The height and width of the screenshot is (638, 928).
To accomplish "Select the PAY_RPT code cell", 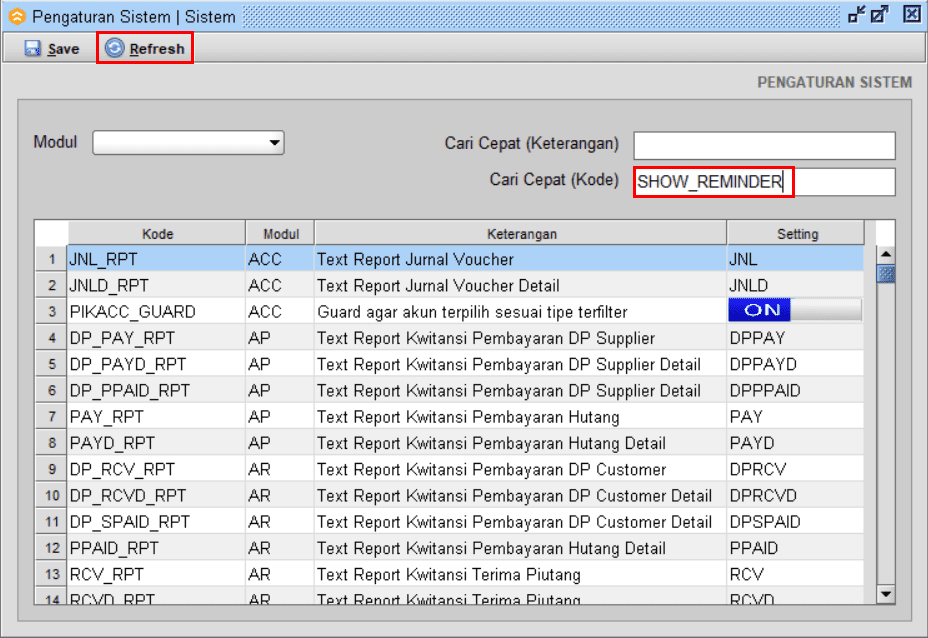I will 156,417.
